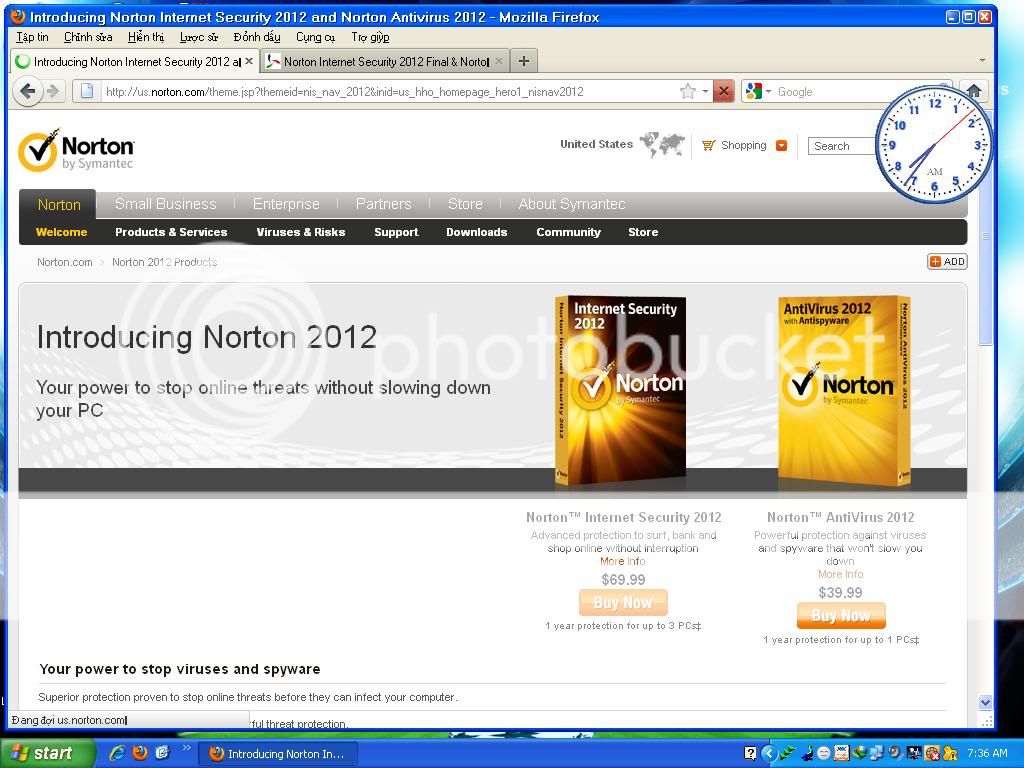Click Welcome in the black navigation bar
The height and width of the screenshot is (768, 1024).
click(61, 232)
